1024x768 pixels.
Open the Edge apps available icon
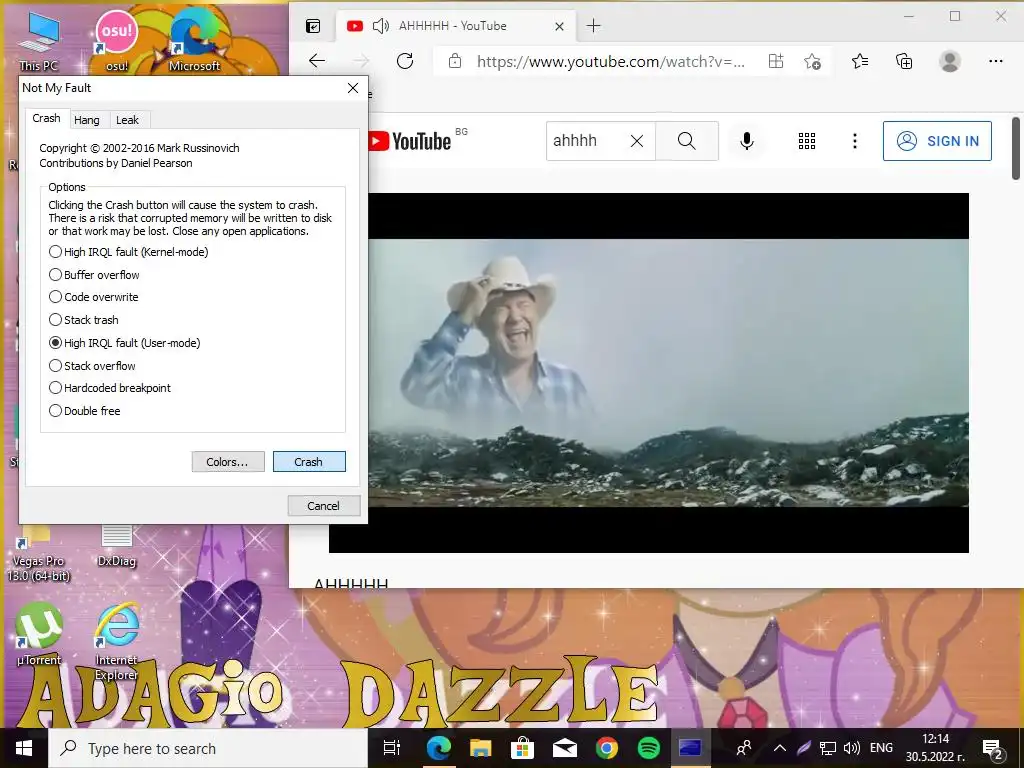(776, 61)
